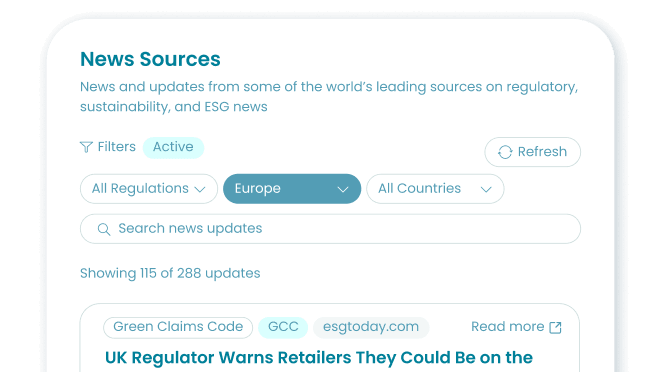Click the magnifier icon in search box
The height and width of the screenshot is (372, 650).
[104, 229]
